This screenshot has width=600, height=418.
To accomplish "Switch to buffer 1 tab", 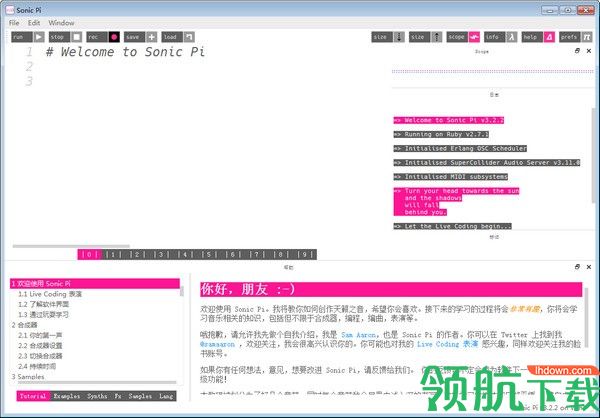I will coord(113,254).
